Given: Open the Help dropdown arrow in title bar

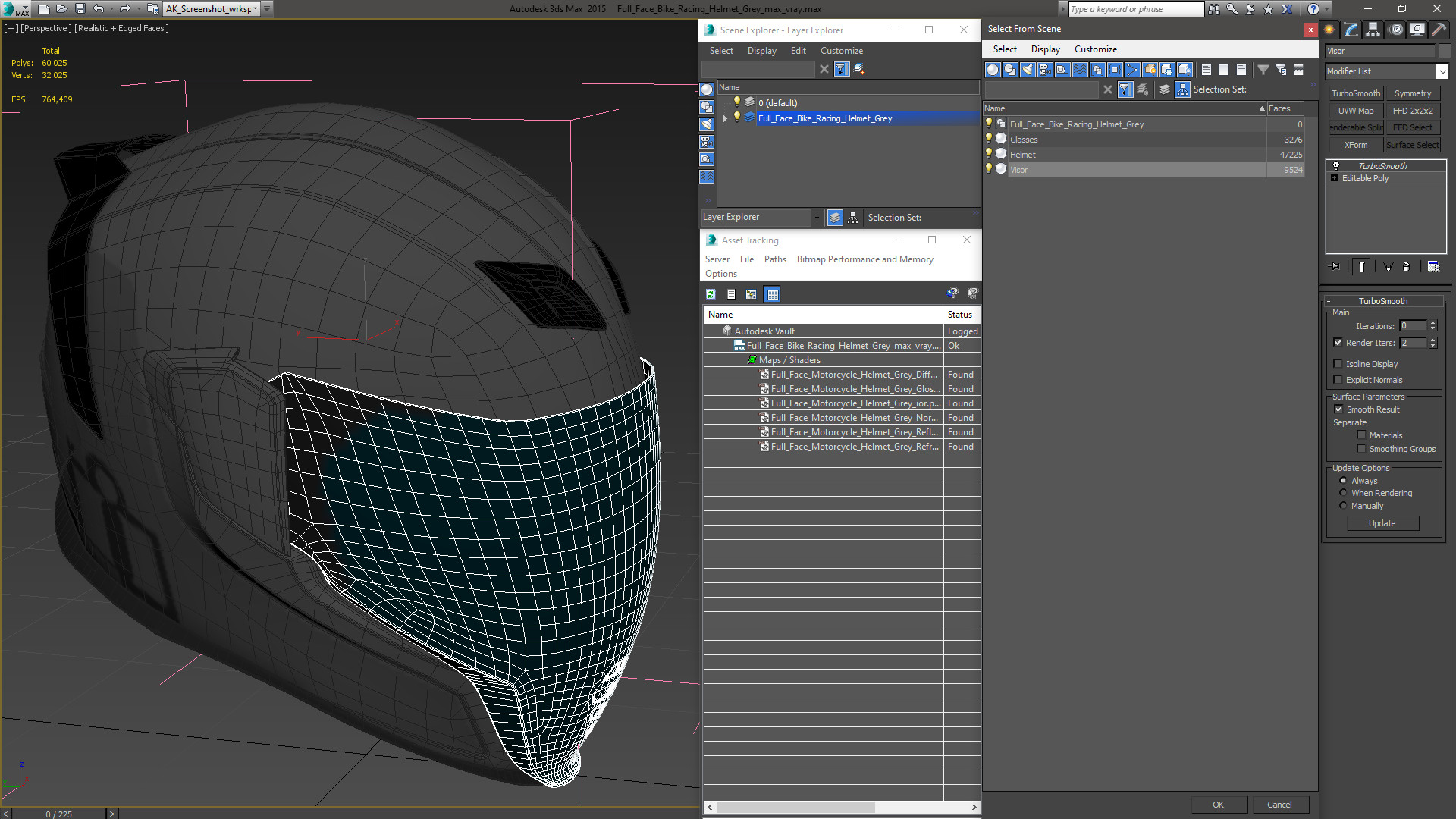Looking at the screenshot, I should pyautogui.click(x=1326, y=9).
